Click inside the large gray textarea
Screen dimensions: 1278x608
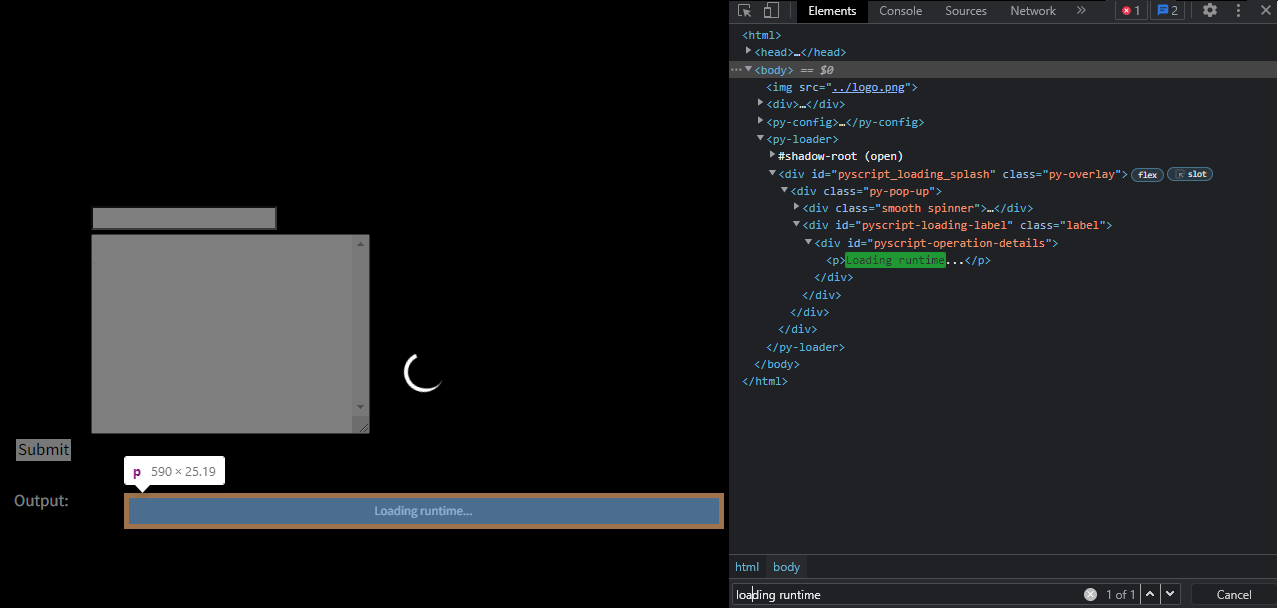222,334
